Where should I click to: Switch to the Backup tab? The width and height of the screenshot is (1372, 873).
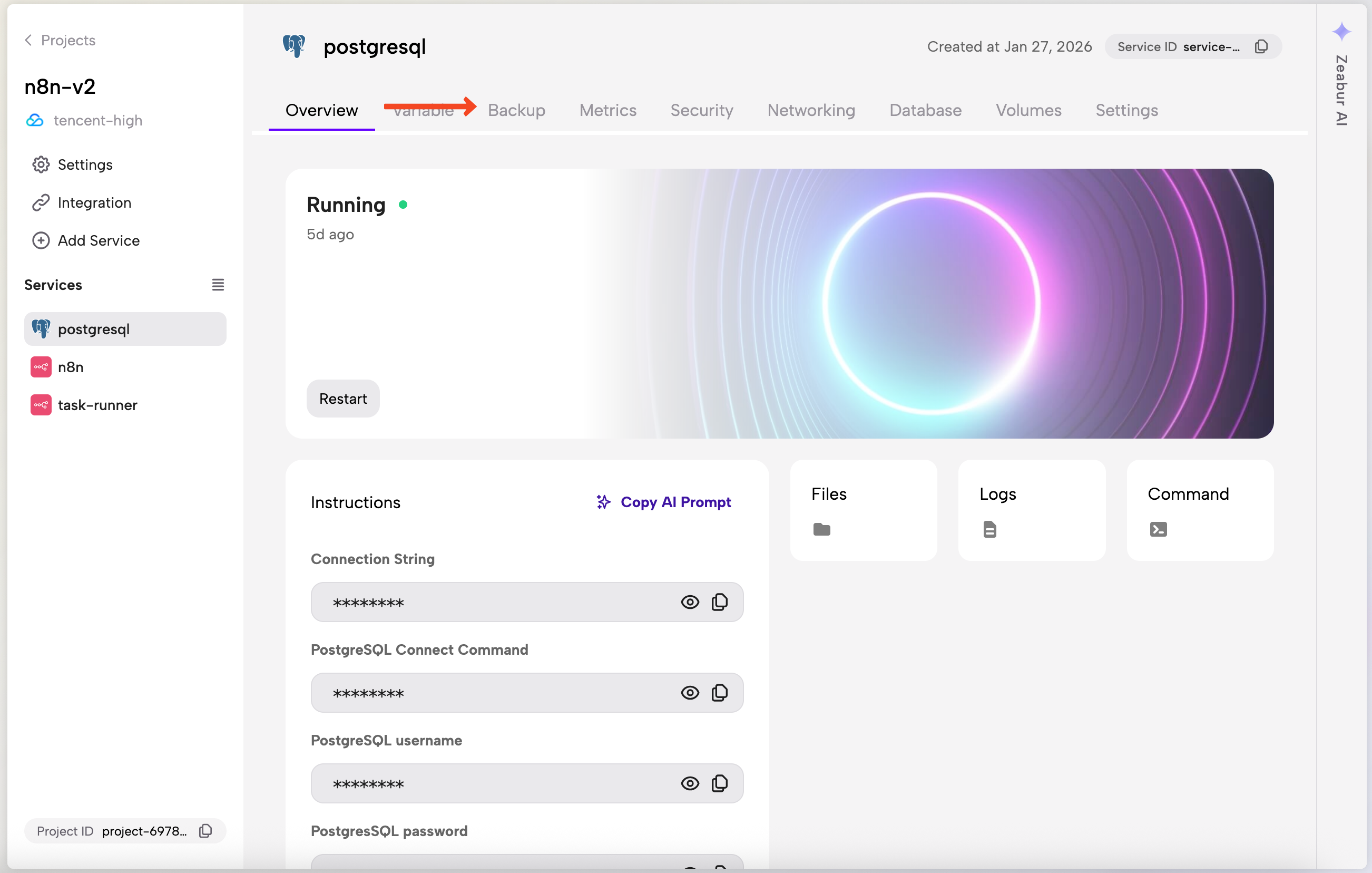[x=516, y=110]
